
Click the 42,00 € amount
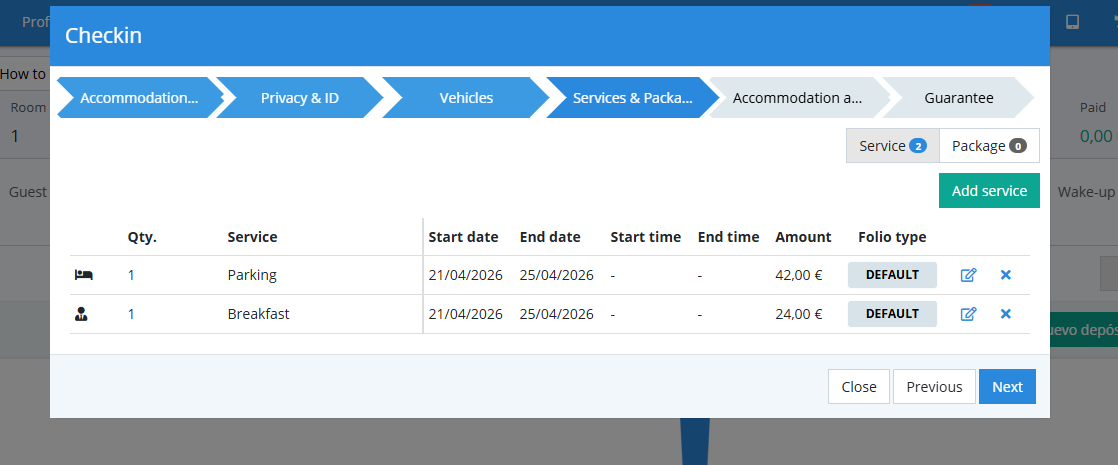799,275
